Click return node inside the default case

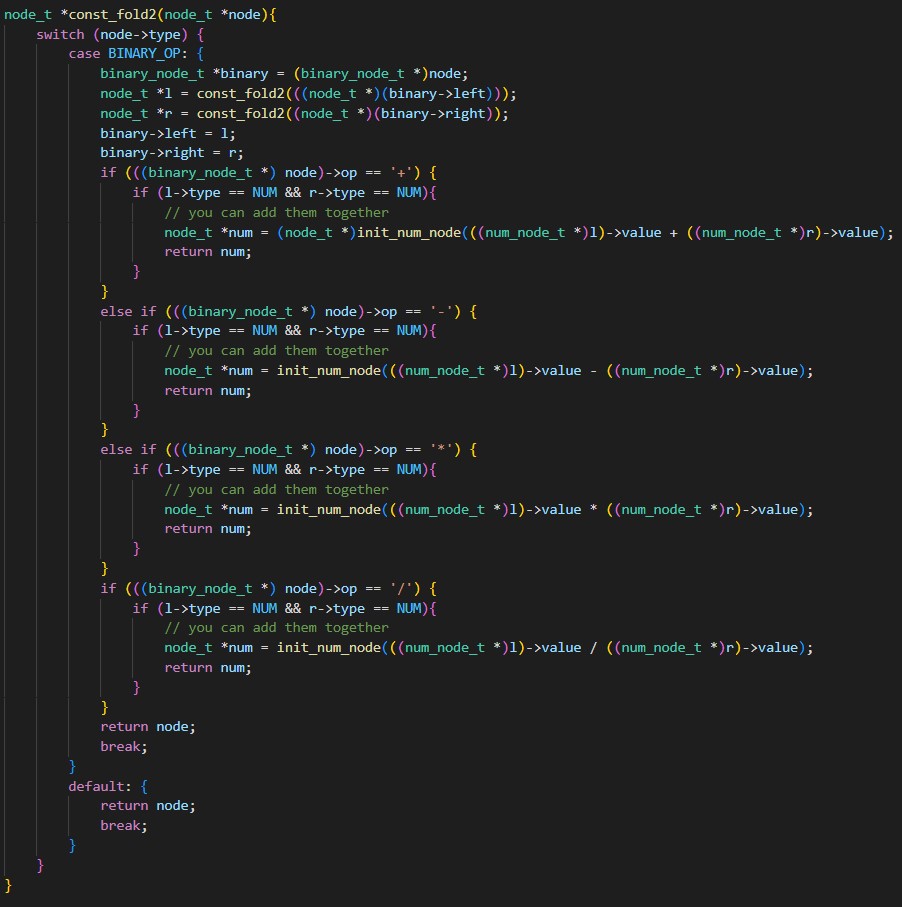(148, 805)
